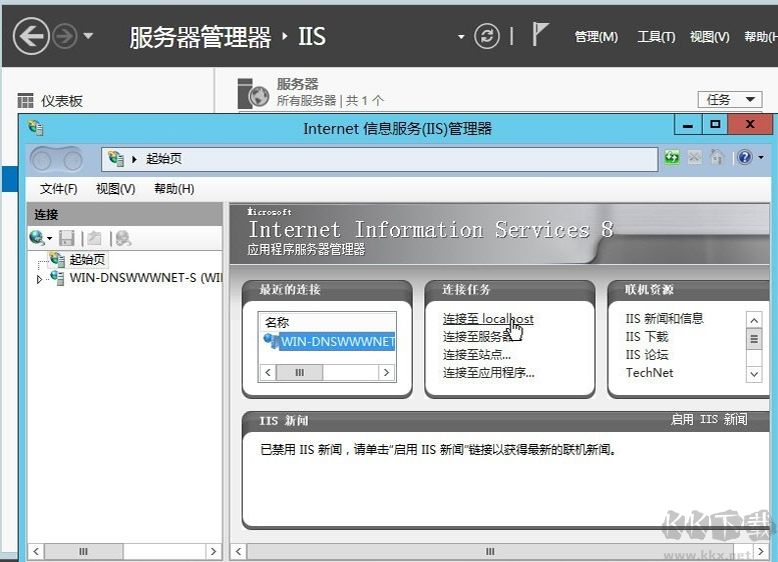Click the 名称 column header in recent connections
The image size is (778, 562).
tap(277, 322)
